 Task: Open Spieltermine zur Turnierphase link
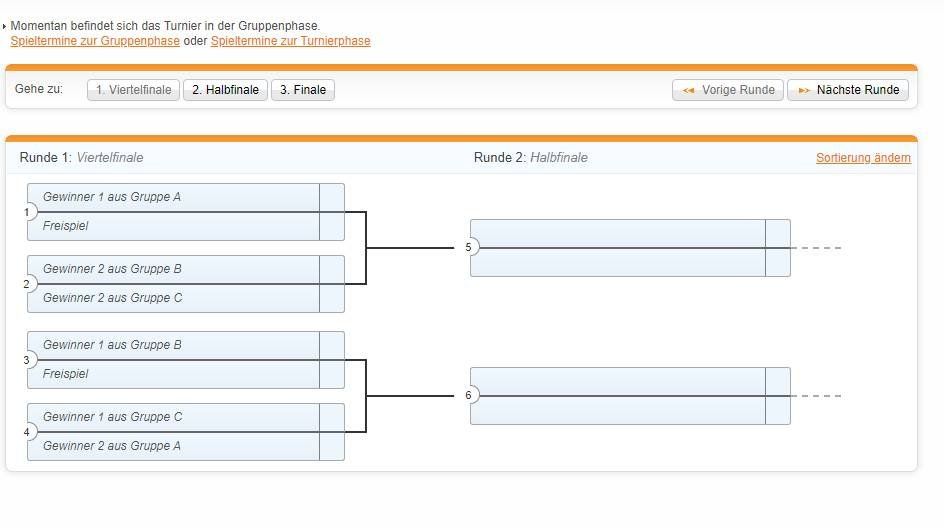(x=290, y=41)
